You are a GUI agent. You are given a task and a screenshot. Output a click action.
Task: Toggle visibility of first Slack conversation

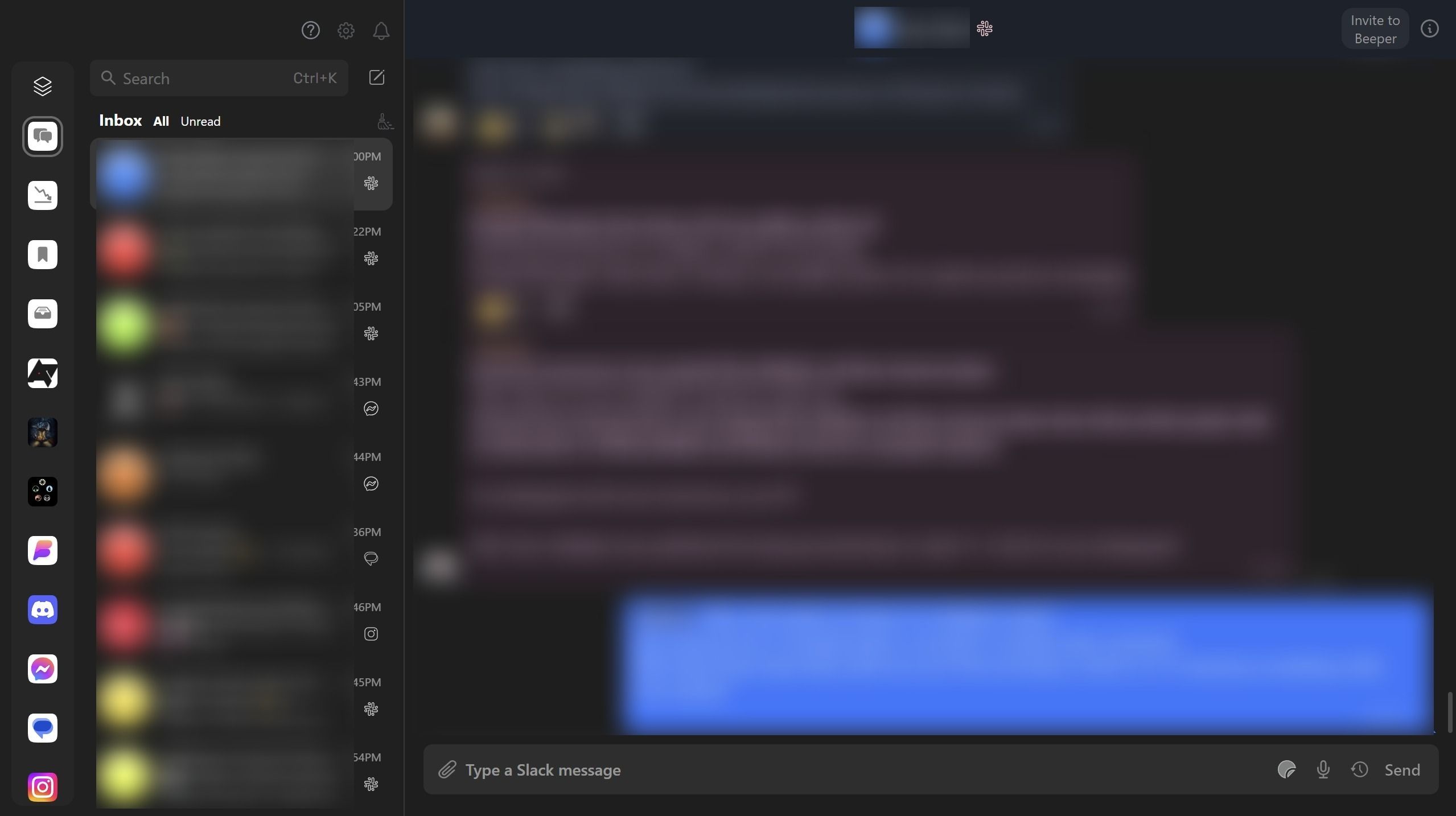pos(370,184)
